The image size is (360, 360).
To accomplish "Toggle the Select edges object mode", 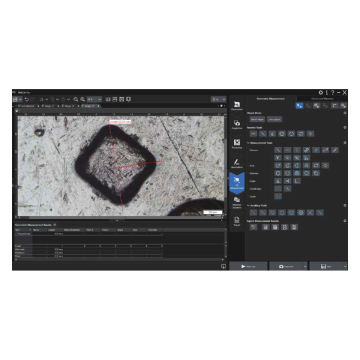I will tap(257, 119).
